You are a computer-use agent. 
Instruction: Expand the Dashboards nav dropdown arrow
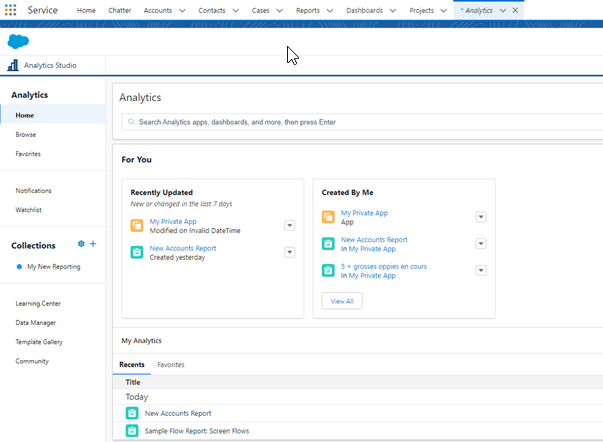coord(393,10)
